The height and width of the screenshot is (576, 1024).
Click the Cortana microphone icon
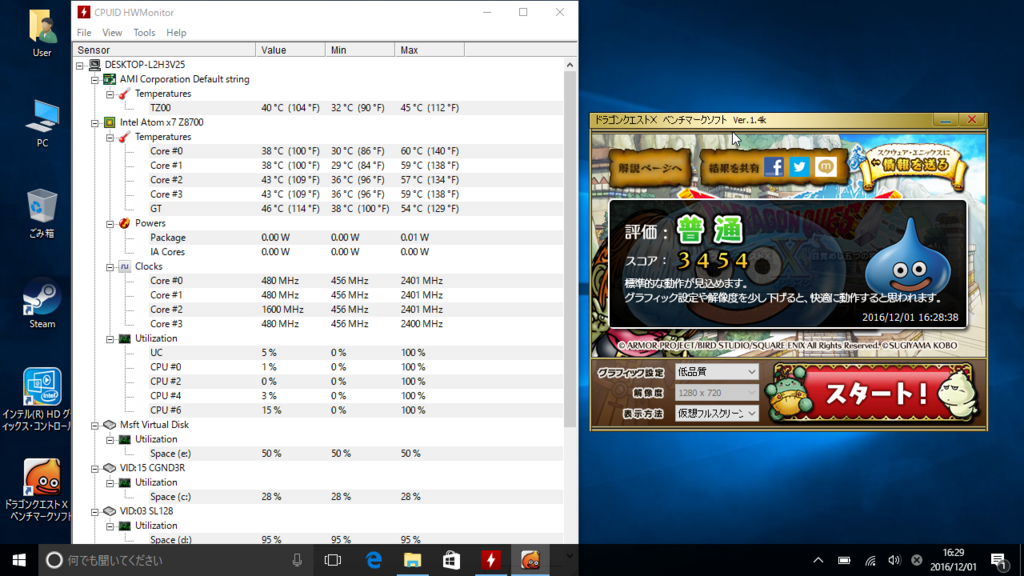click(x=297, y=560)
